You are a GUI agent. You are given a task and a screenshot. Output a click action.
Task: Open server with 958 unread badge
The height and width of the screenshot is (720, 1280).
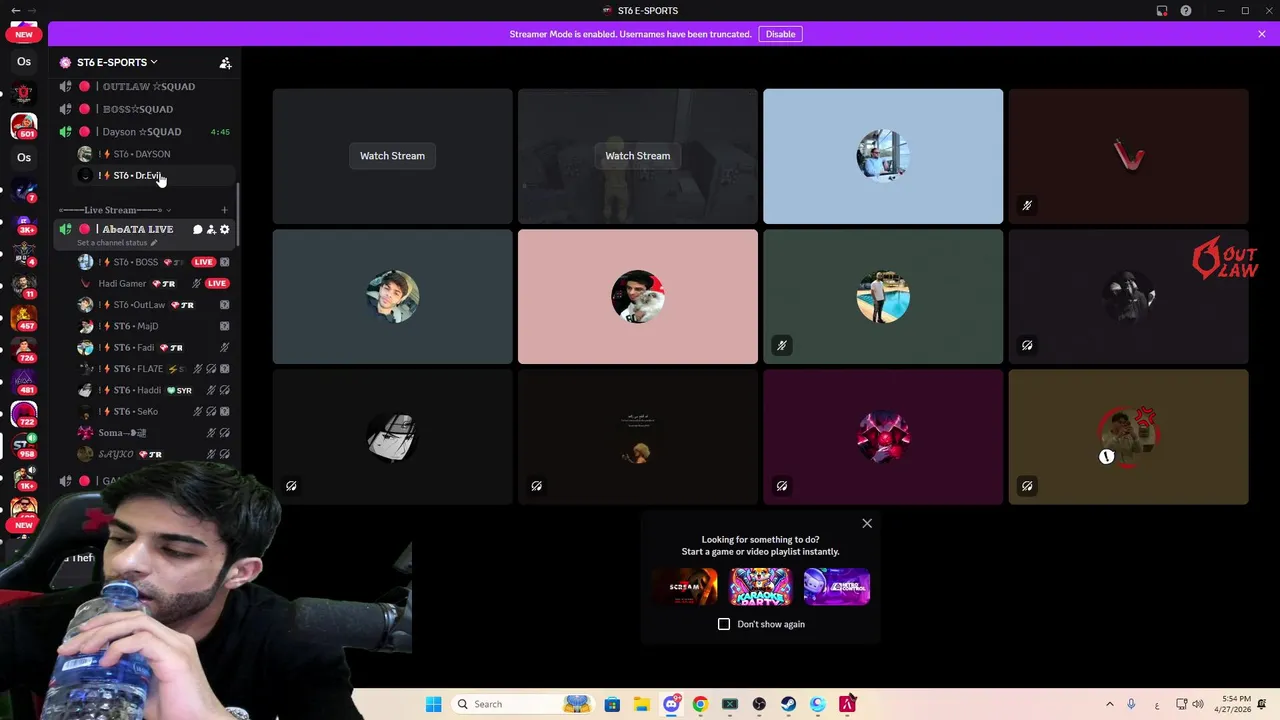[x=24, y=446]
